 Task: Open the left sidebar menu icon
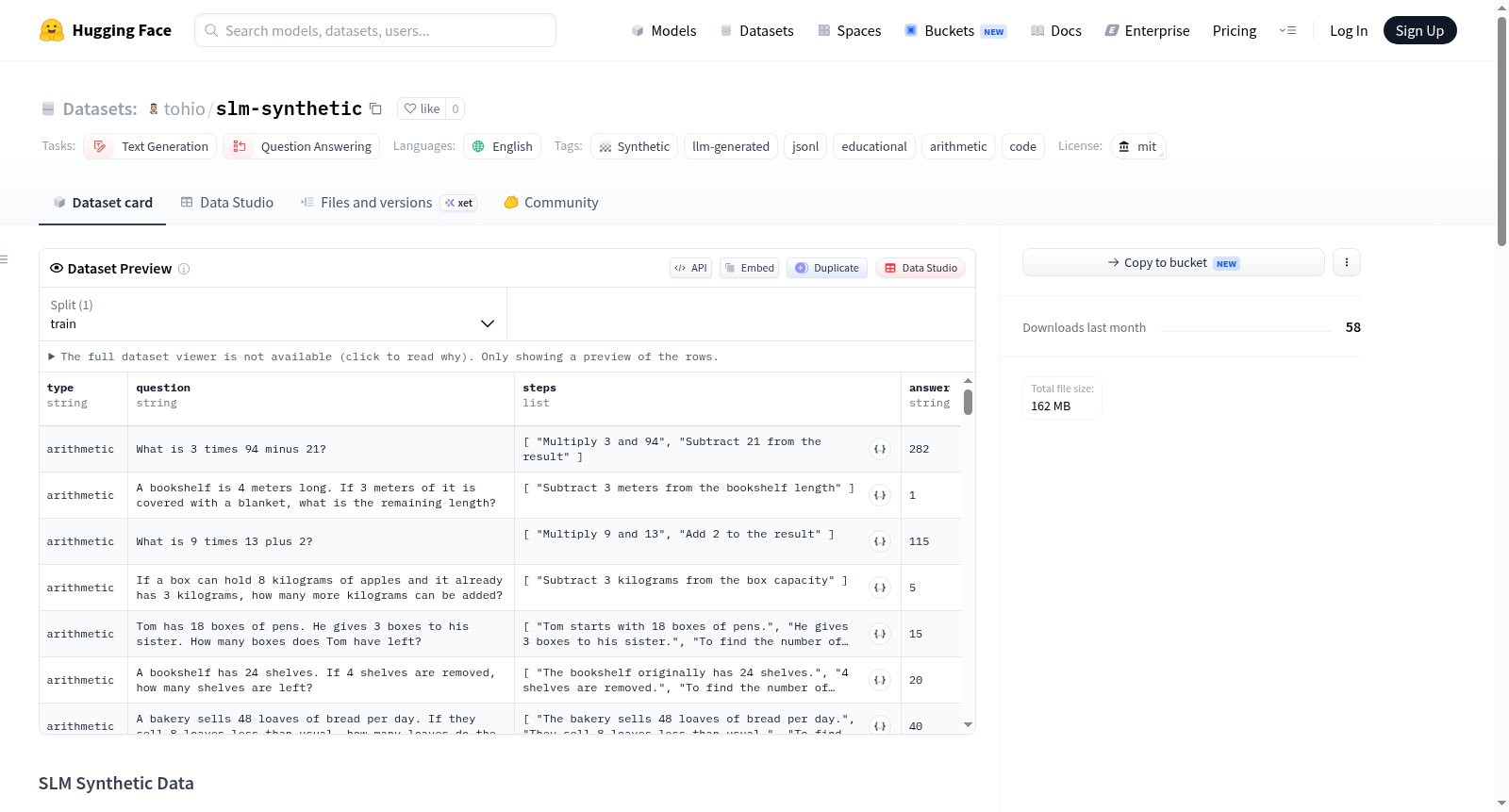[x=4, y=259]
